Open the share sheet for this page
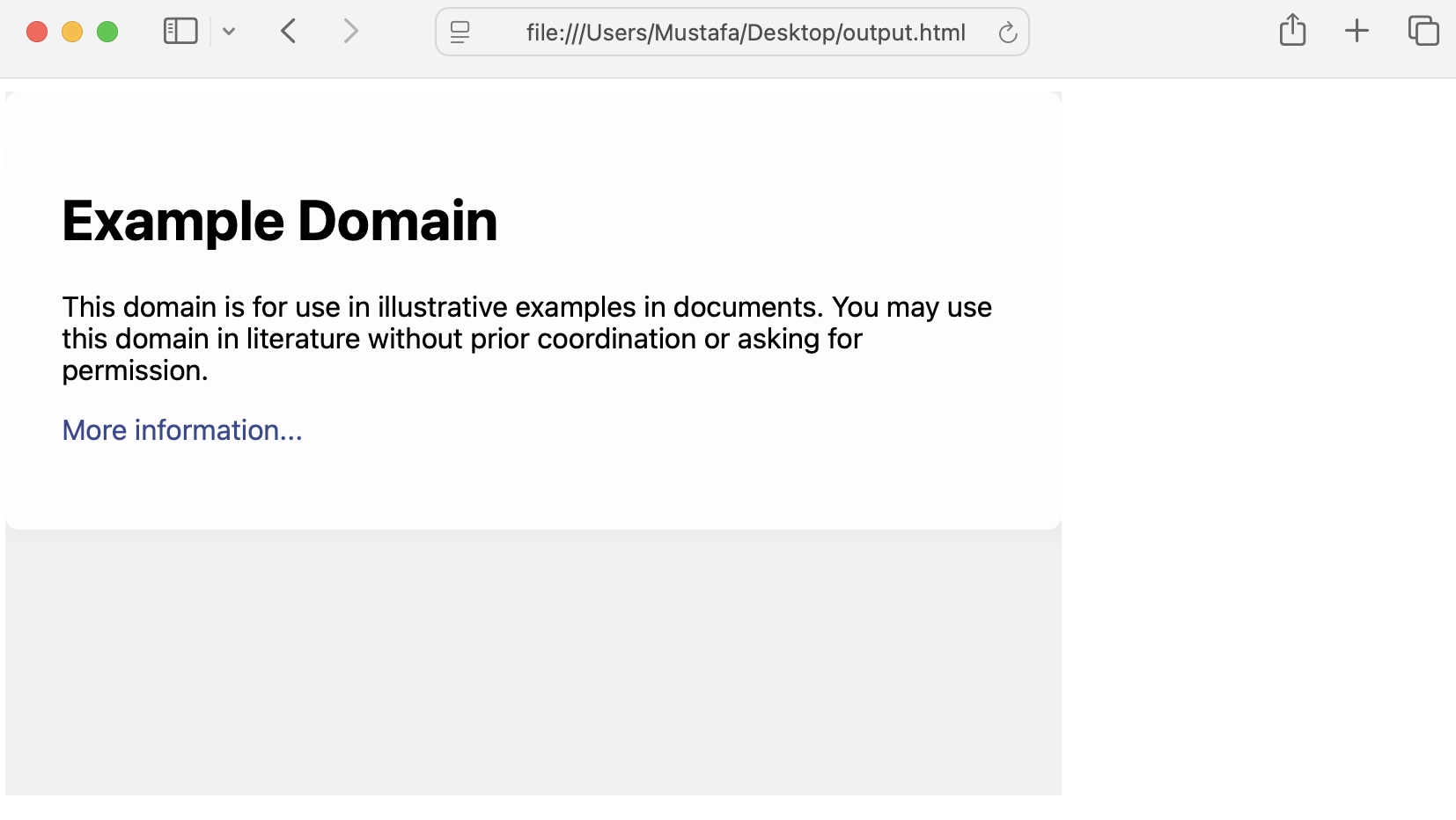This screenshot has width=1456, height=820. pos(1292,29)
